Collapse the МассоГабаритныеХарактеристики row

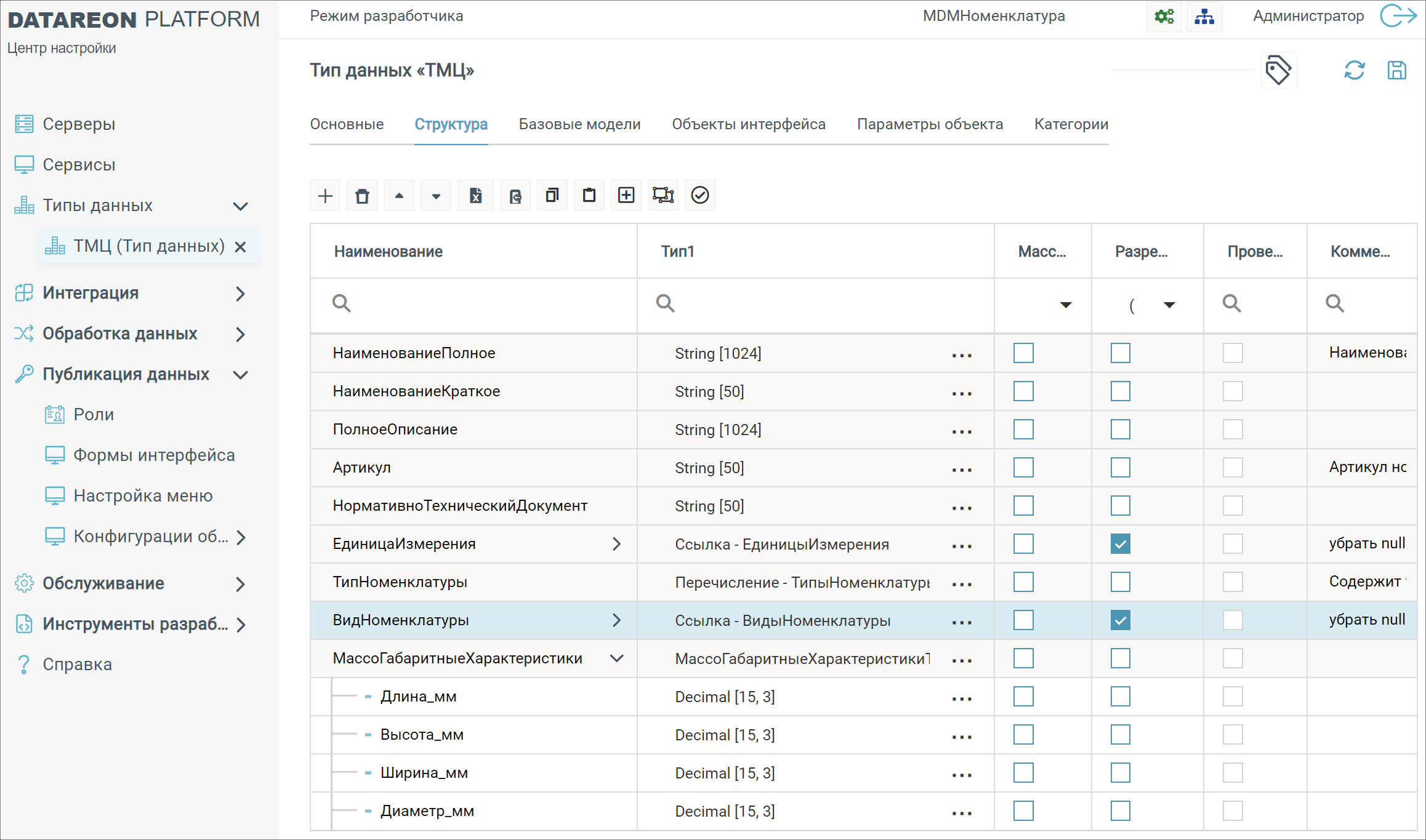[x=616, y=658]
